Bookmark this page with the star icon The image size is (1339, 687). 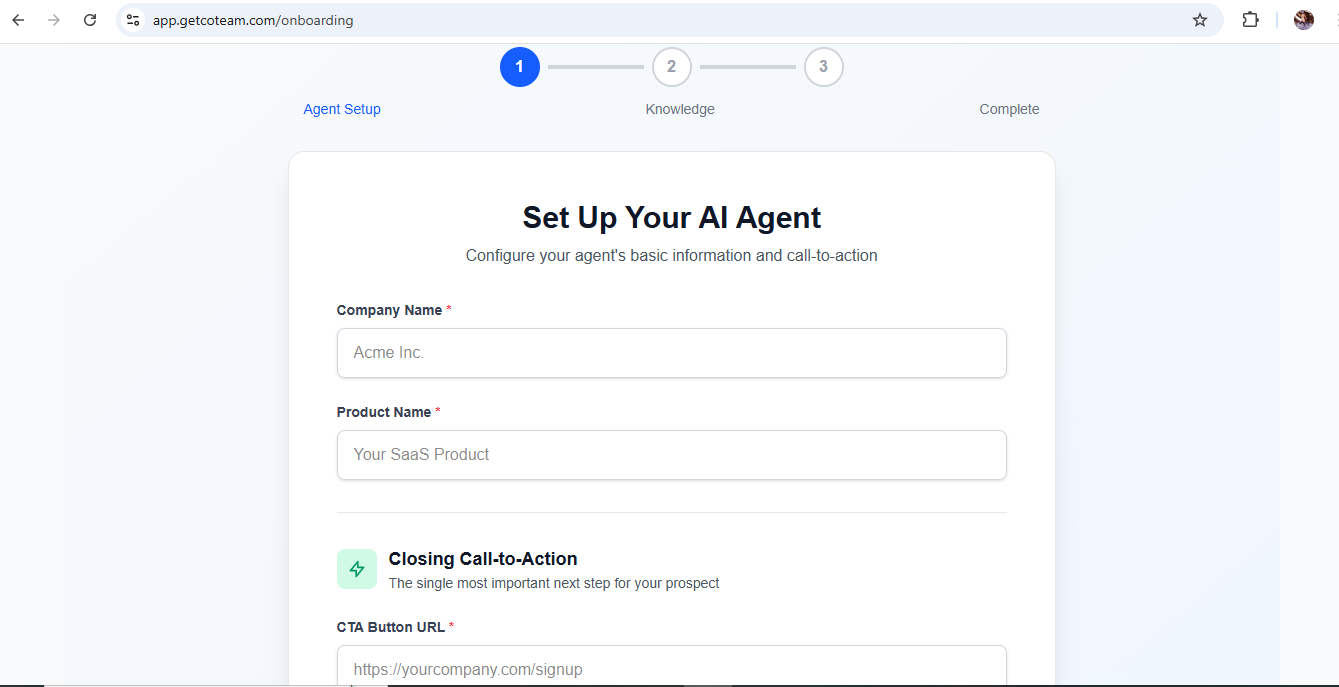coord(1200,20)
